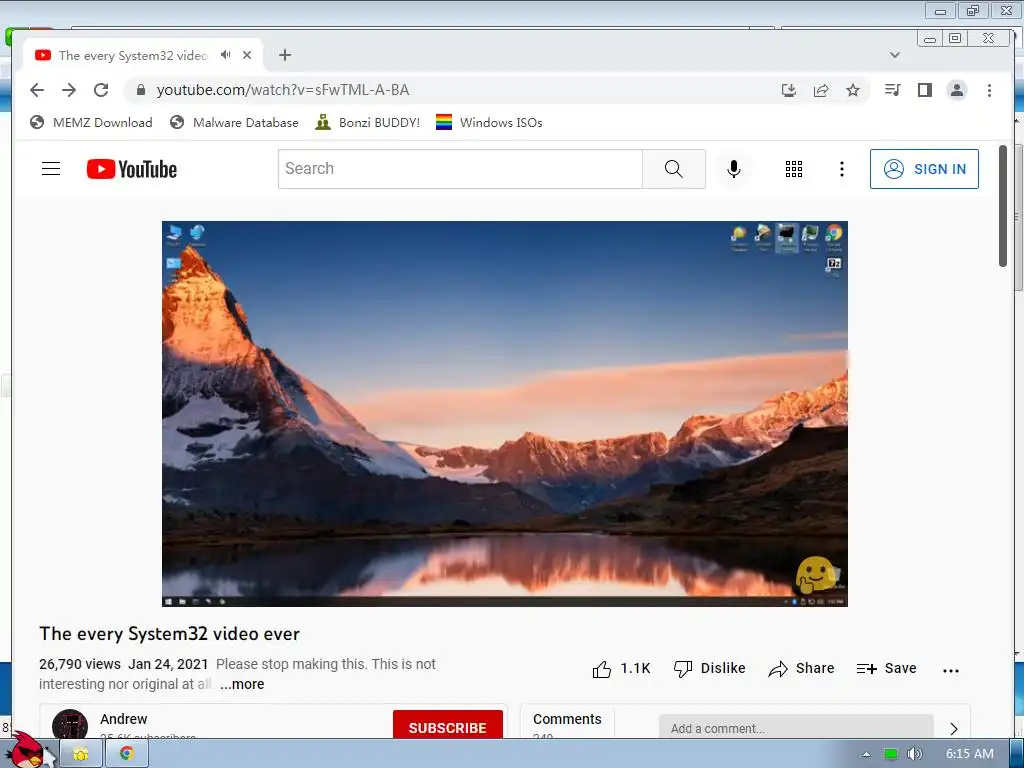Dislike the video

tap(710, 669)
